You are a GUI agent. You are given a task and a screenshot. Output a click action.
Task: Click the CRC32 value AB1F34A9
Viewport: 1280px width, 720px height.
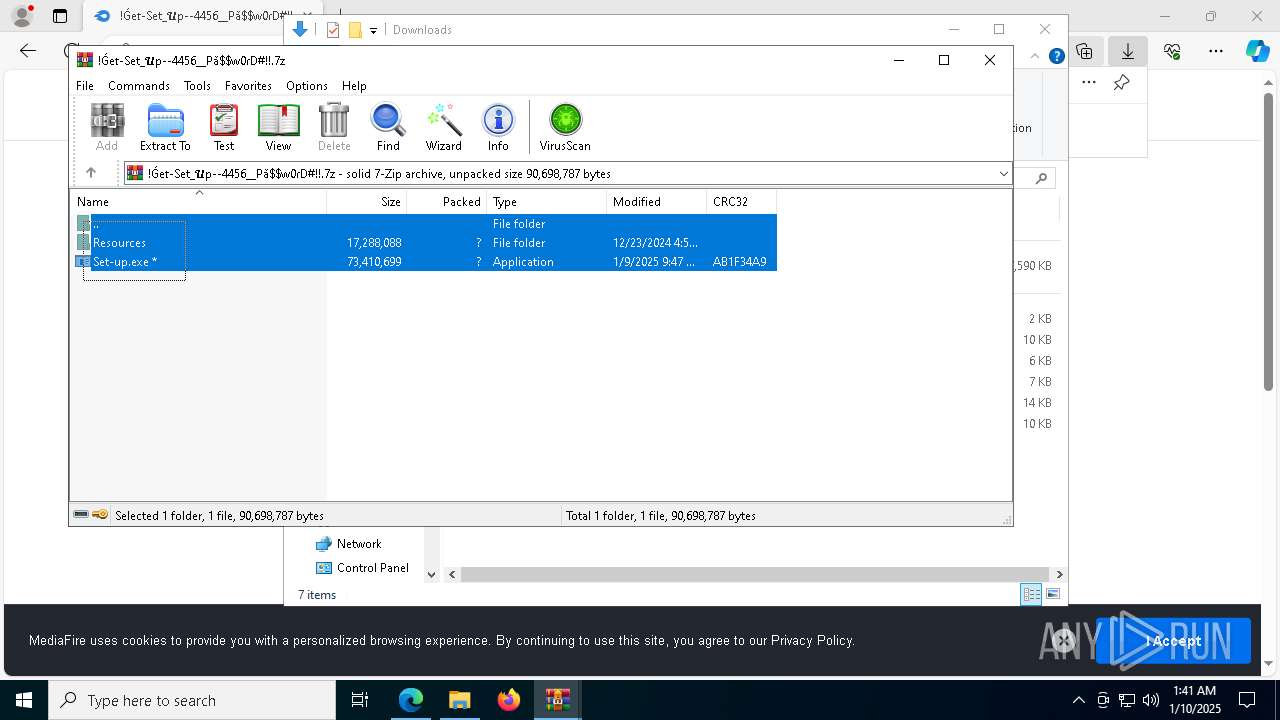tap(739, 262)
